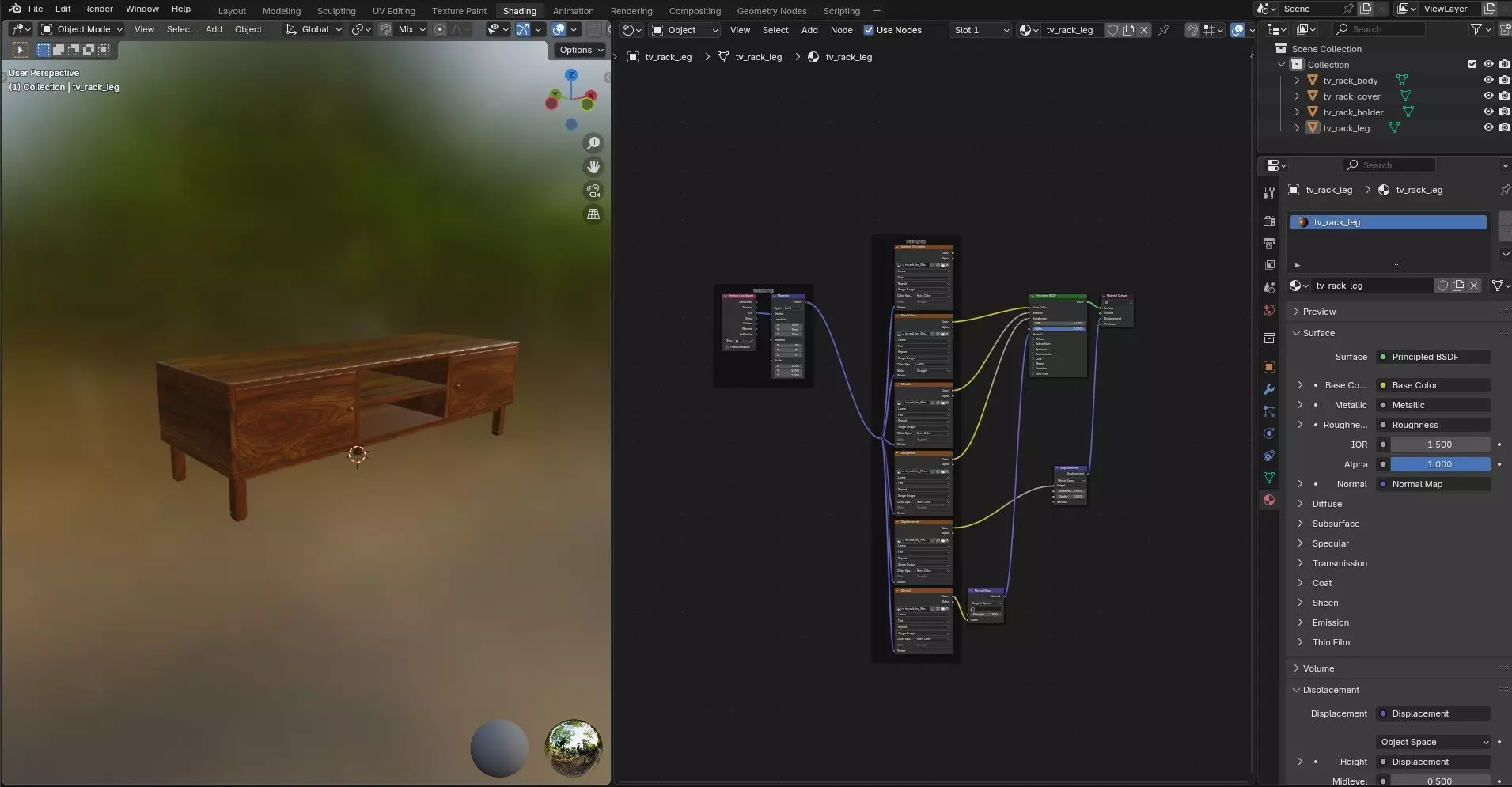Hide tv_rack_body in viewport
This screenshot has height=787, width=1512.
[1488, 80]
